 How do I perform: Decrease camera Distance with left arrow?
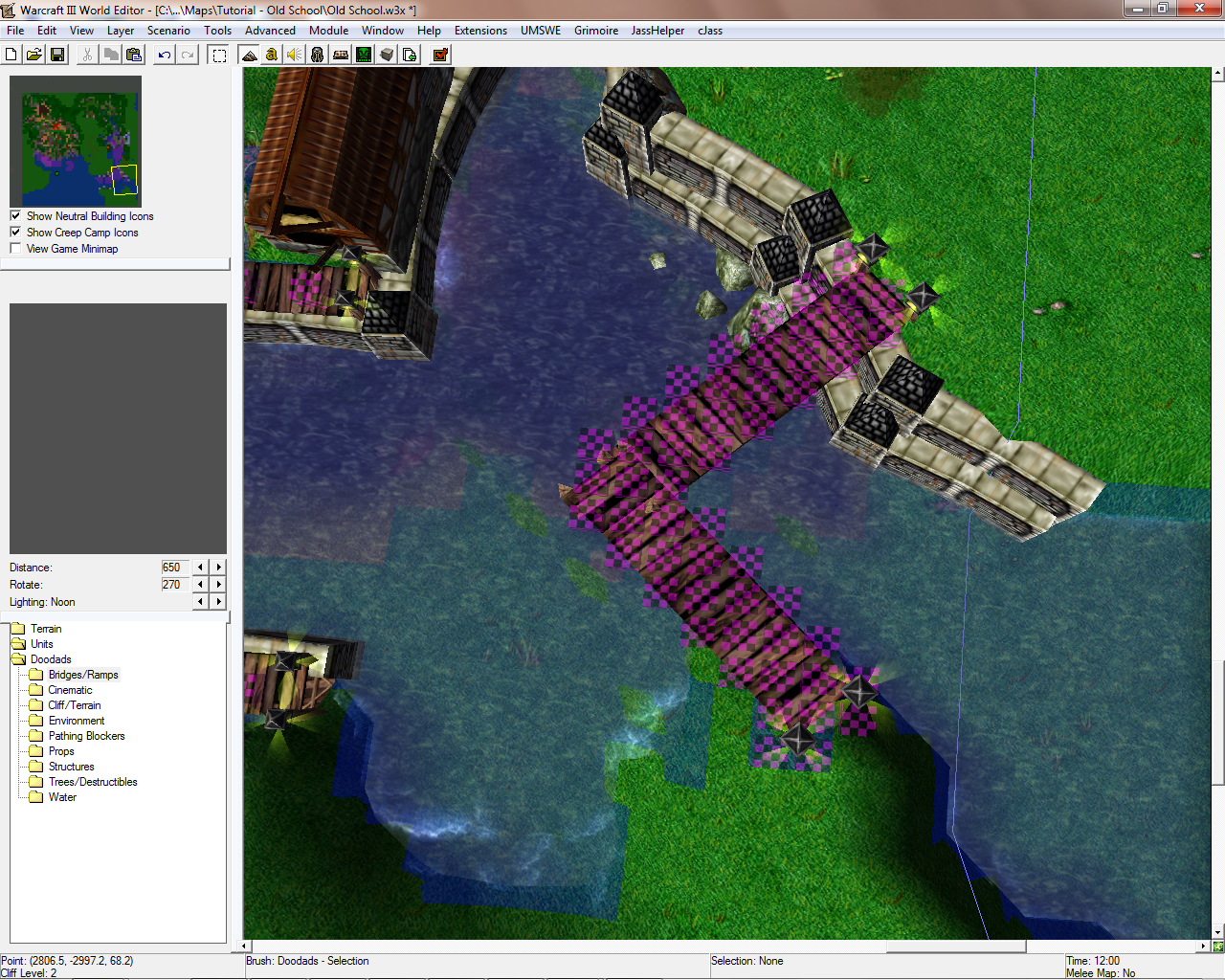(200, 568)
